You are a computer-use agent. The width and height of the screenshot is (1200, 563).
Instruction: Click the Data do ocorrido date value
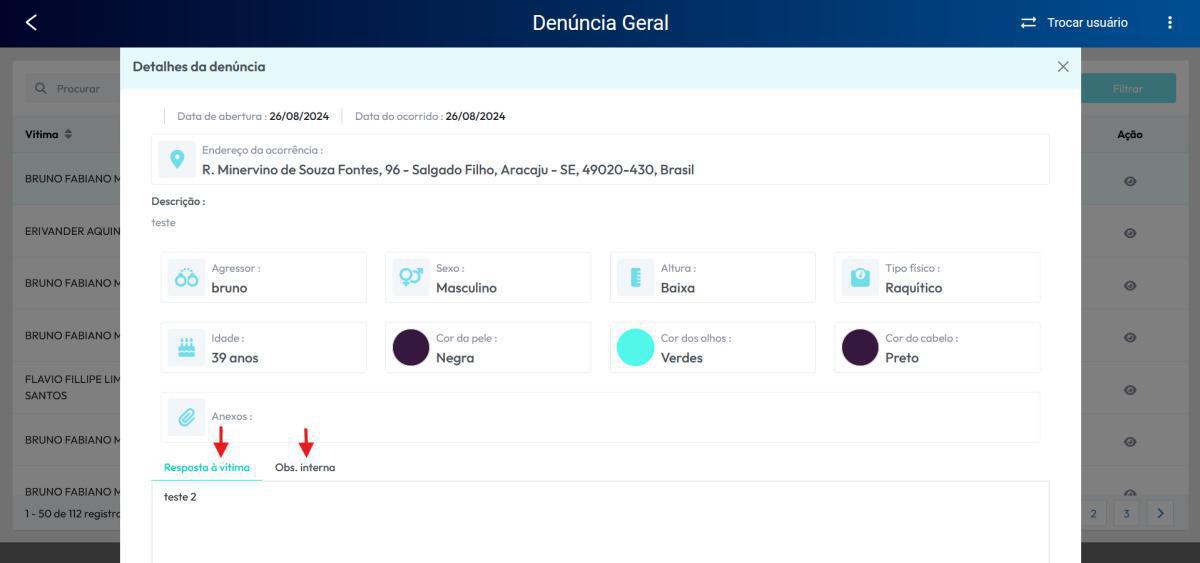click(x=475, y=116)
